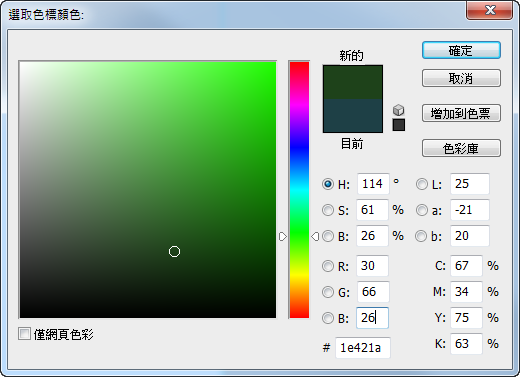The height and width of the screenshot is (377, 520).
Task: Click the 新的 label above swatch
Action: tap(352, 55)
